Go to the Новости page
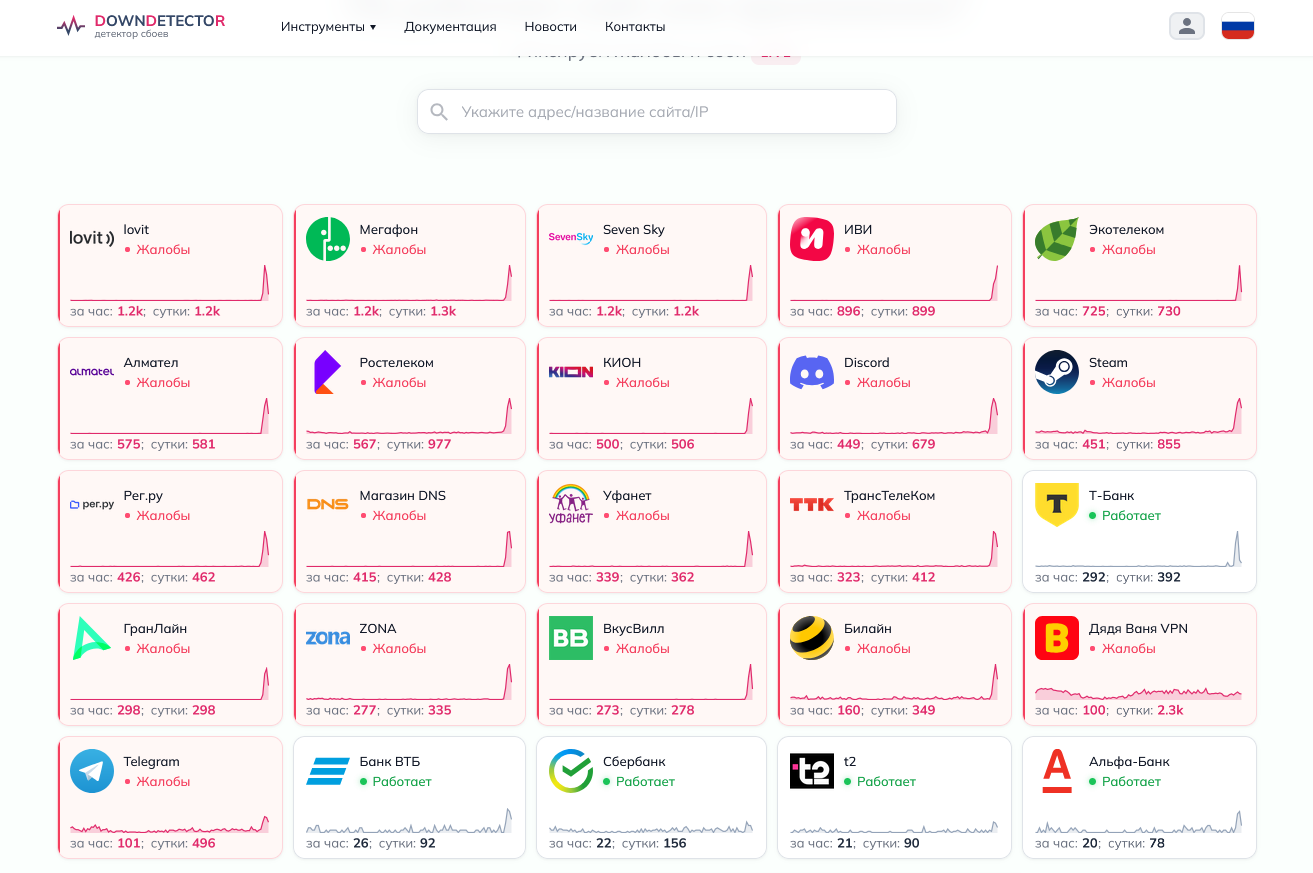This screenshot has height=873, width=1313. (551, 27)
